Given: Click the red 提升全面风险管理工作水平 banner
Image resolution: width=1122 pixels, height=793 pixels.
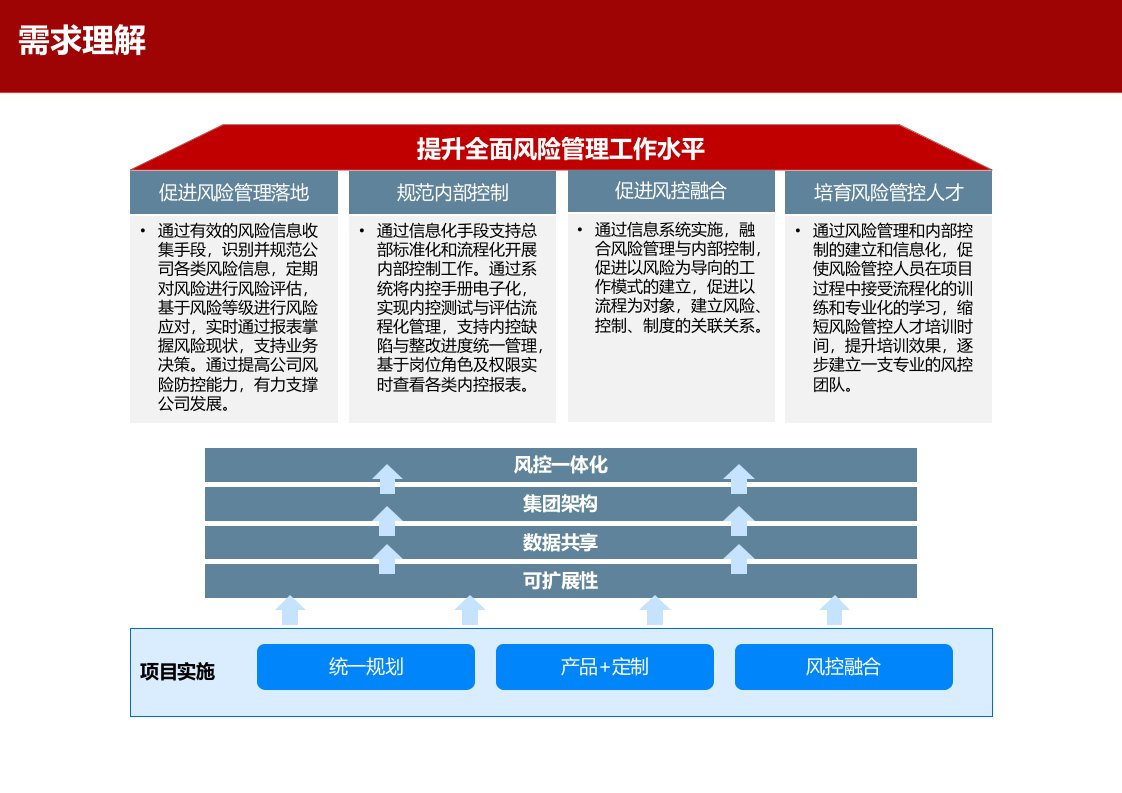Looking at the screenshot, I should pos(560,149).
